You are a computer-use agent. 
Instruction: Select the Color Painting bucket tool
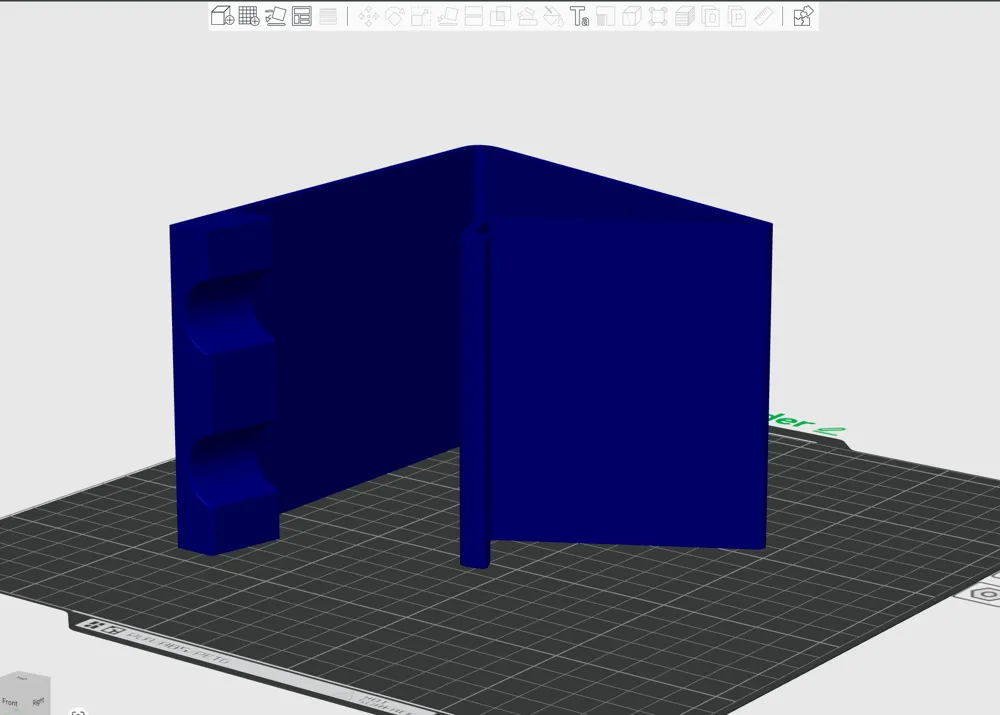(x=553, y=17)
